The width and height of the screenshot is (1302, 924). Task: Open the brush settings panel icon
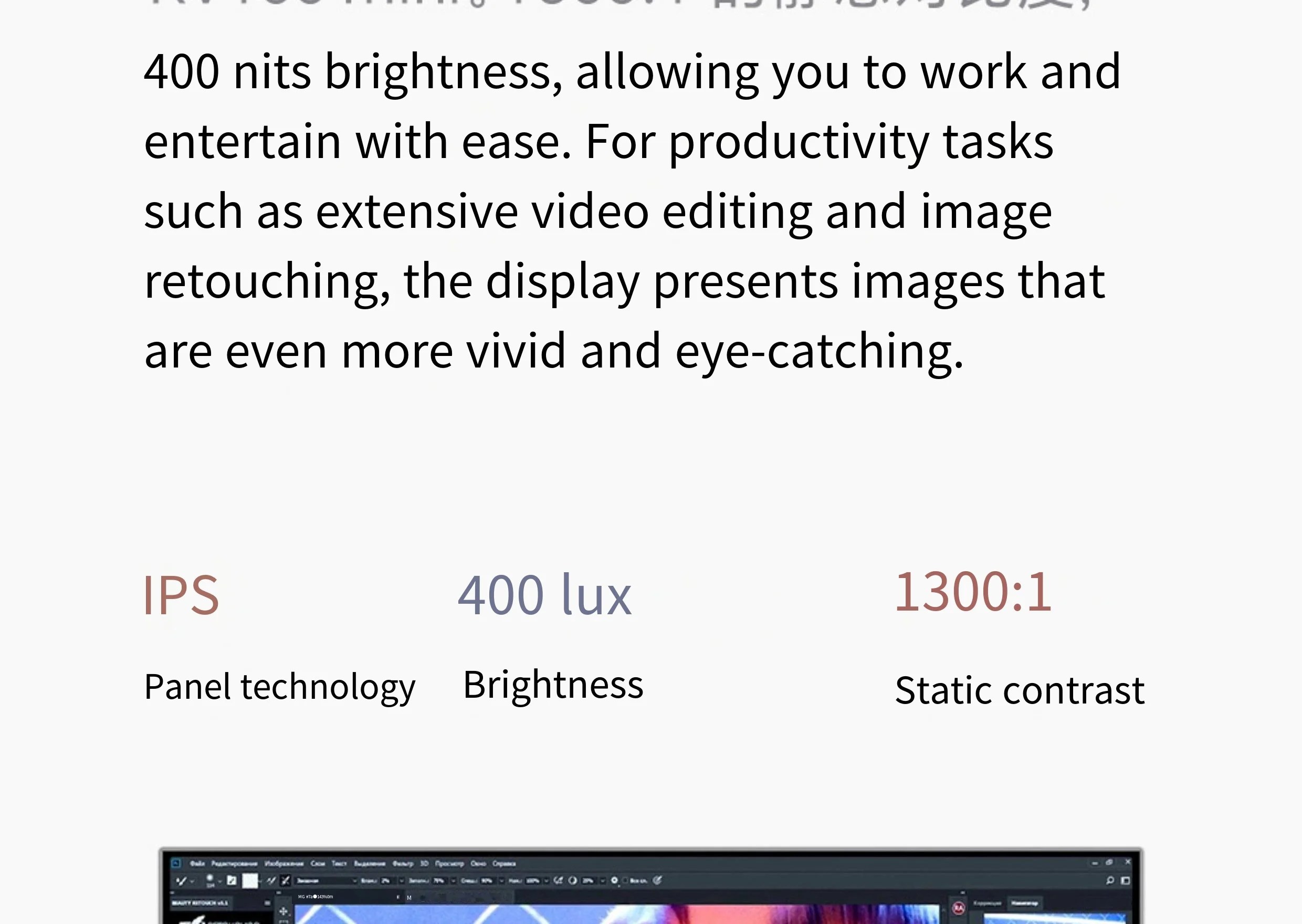(232, 881)
